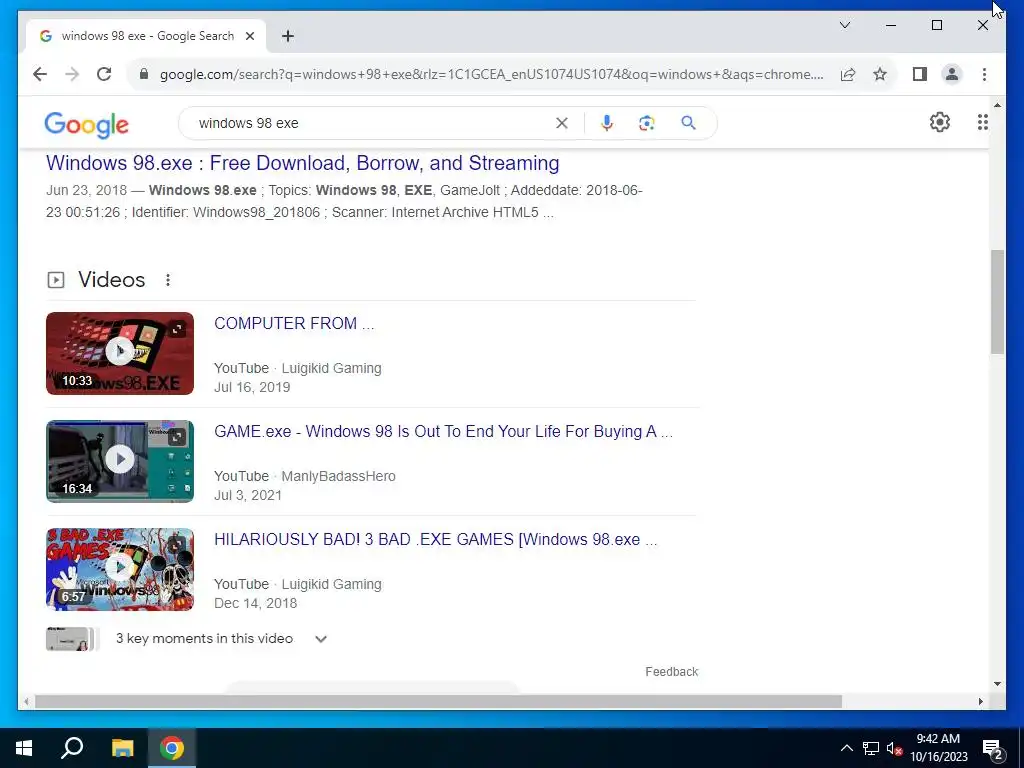The height and width of the screenshot is (768, 1024).
Task: Open more options for Videos section
Action: coord(168,280)
